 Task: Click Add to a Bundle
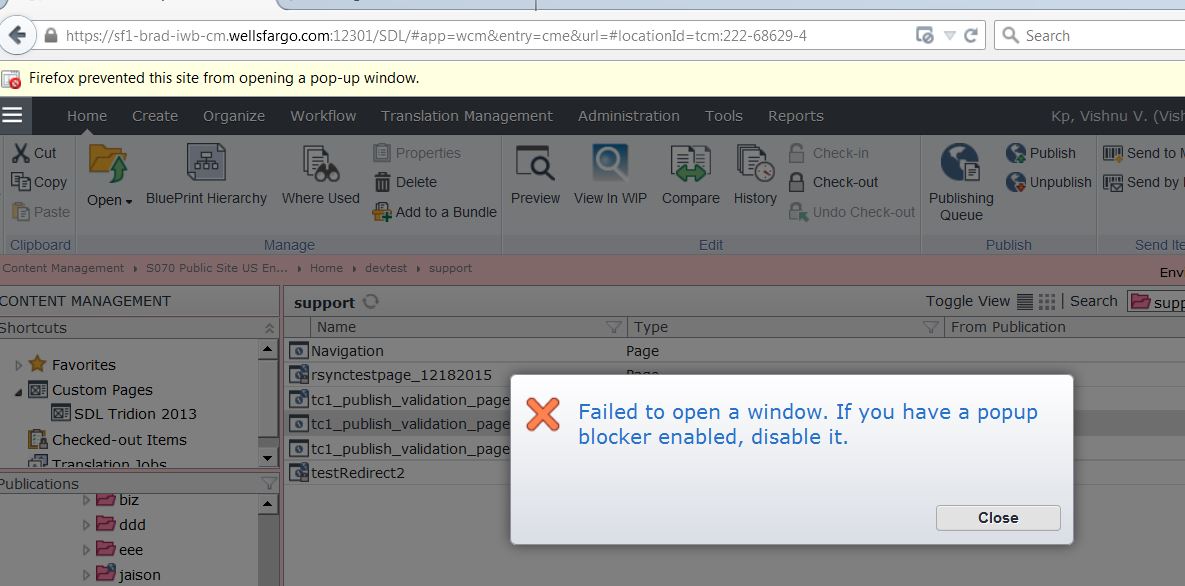coord(435,212)
